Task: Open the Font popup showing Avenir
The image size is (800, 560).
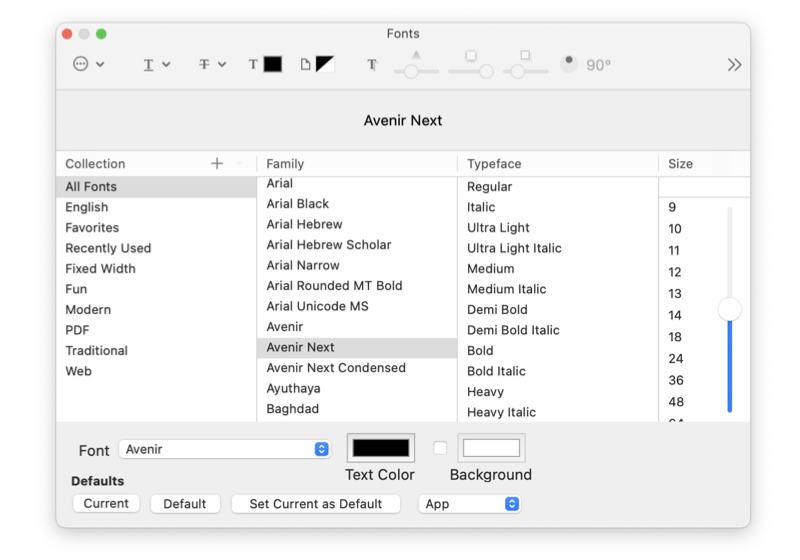Action: (x=225, y=449)
